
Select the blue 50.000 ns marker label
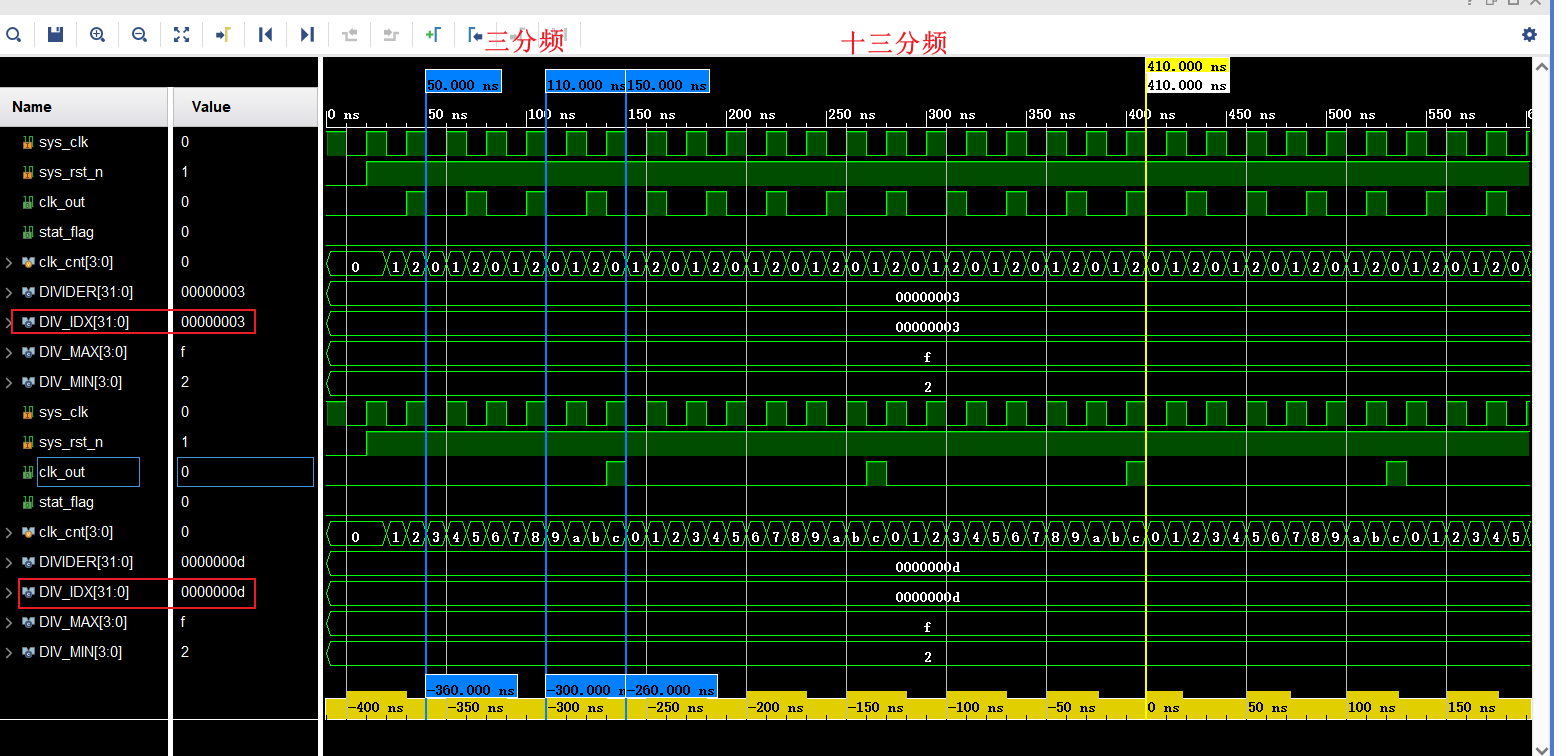coord(463,85)
